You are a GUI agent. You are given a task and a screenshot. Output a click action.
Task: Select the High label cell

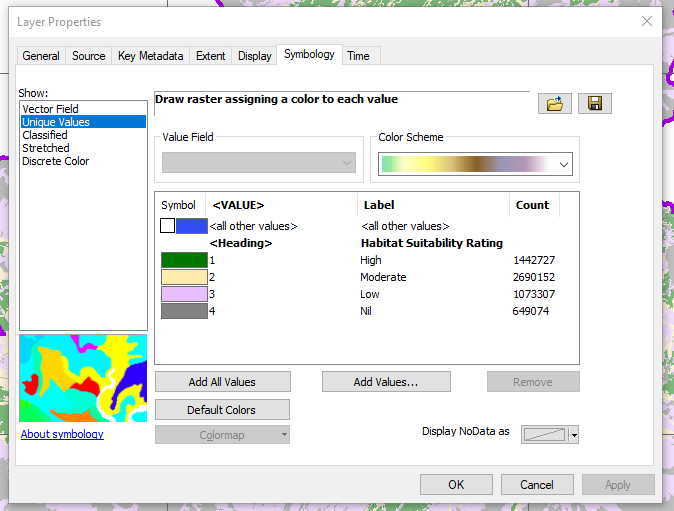coord(371,260)
